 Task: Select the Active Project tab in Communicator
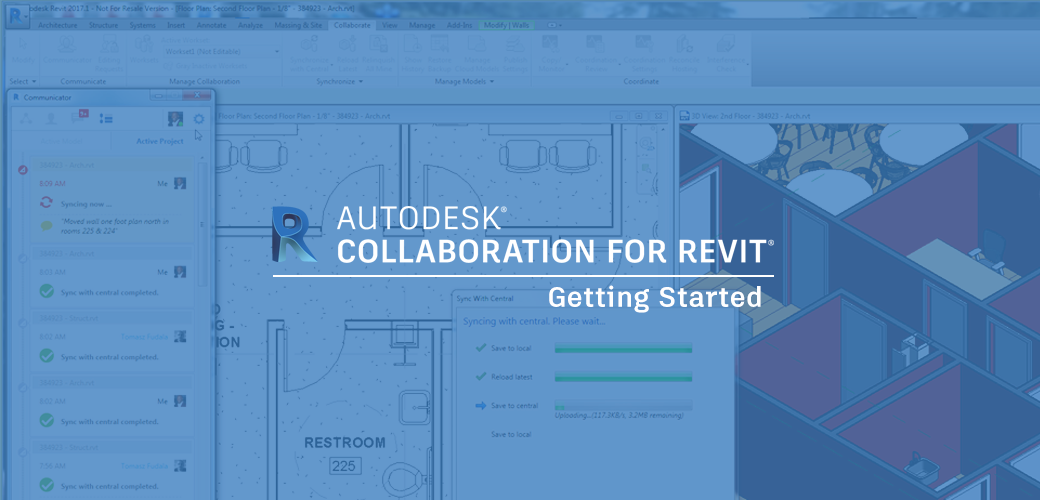pos(159,141)
